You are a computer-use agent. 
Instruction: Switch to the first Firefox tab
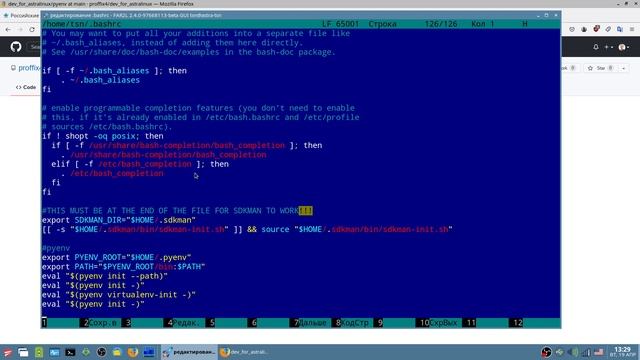(x=21, y=16)
